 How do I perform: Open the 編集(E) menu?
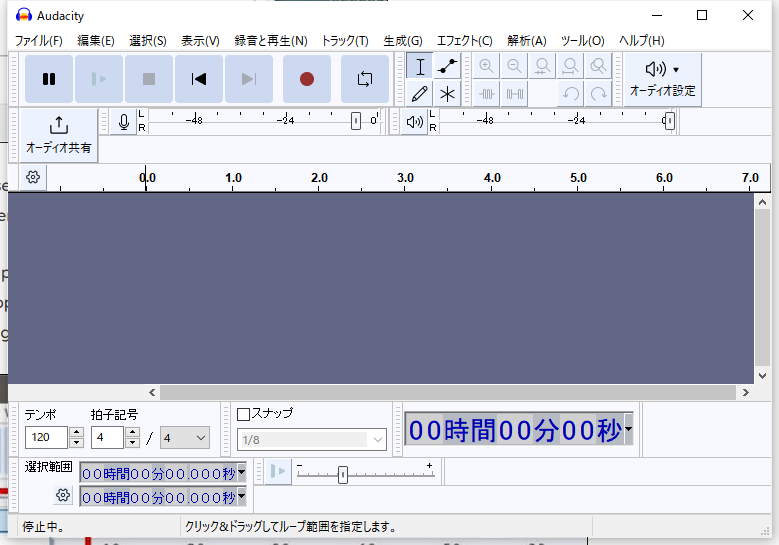pos(96,41)
